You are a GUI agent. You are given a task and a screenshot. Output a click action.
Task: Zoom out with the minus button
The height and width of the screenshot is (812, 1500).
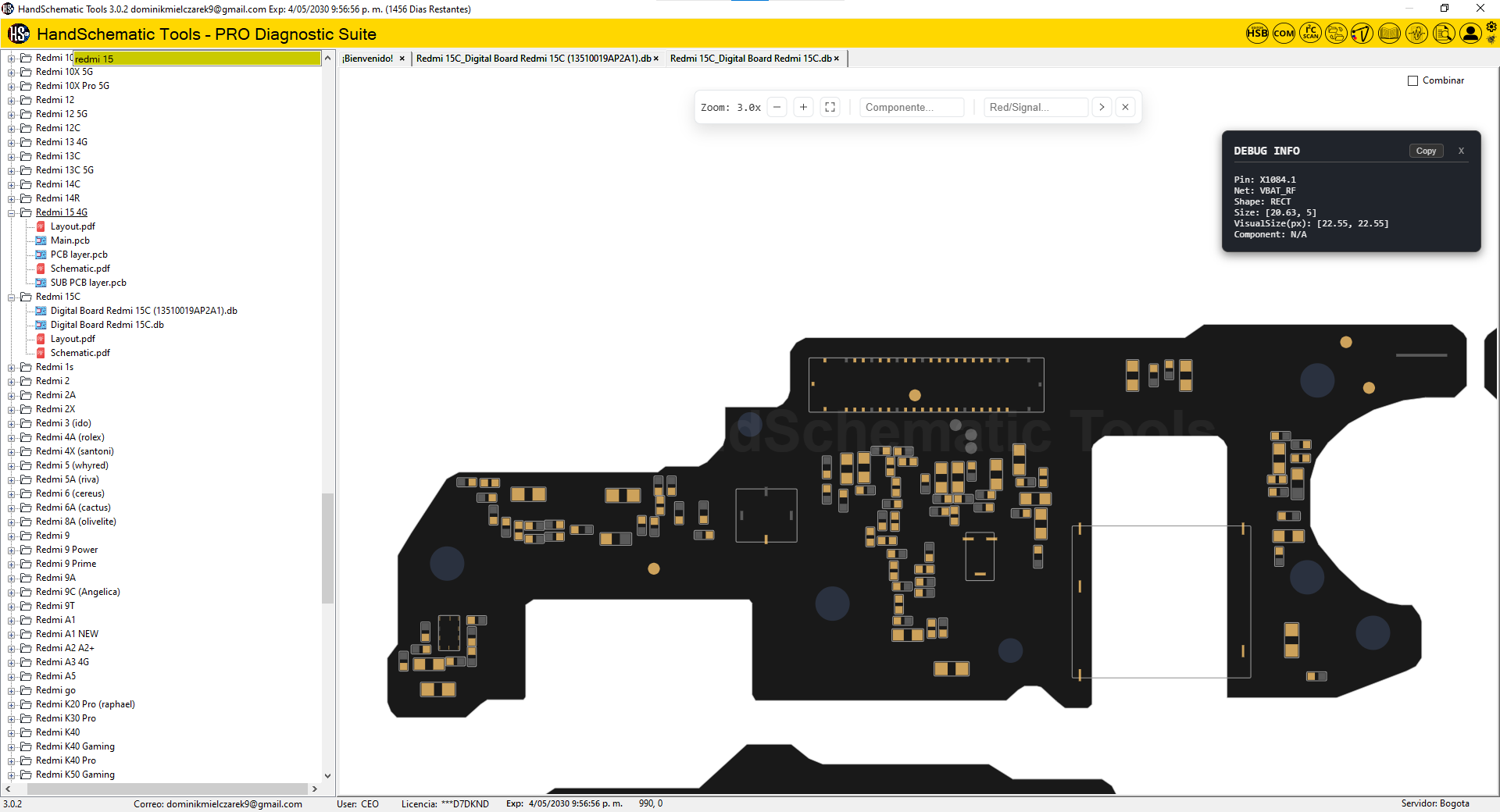pyautogui.click(x=777, y=107)
